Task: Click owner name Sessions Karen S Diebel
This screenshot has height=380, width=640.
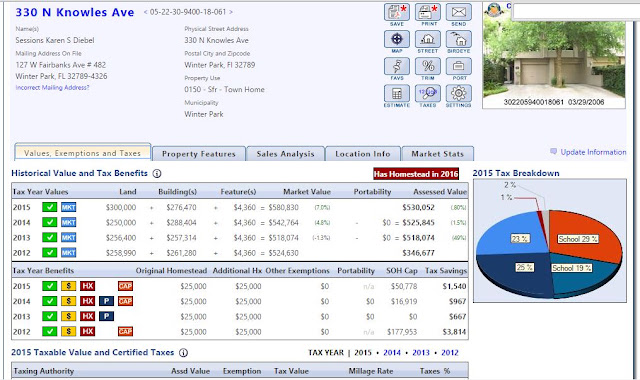Action: point(55,40)
